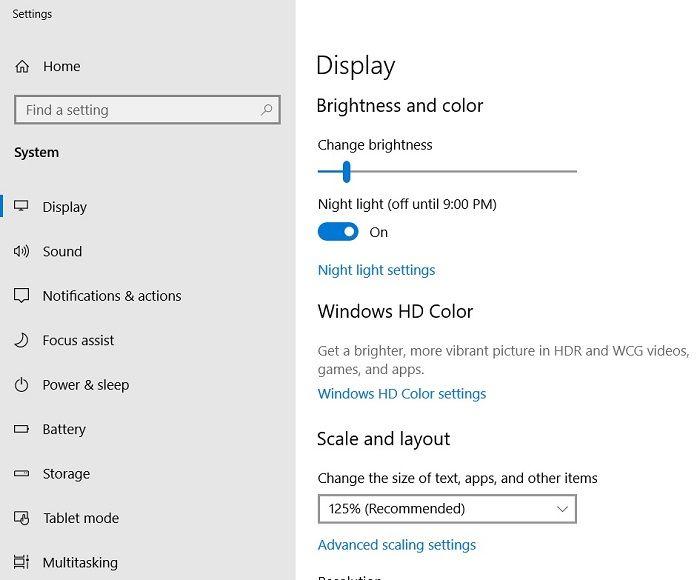Select Display in the sidebar
The height and width of the screenshot is (580, 700).
(x=65, y=207)
